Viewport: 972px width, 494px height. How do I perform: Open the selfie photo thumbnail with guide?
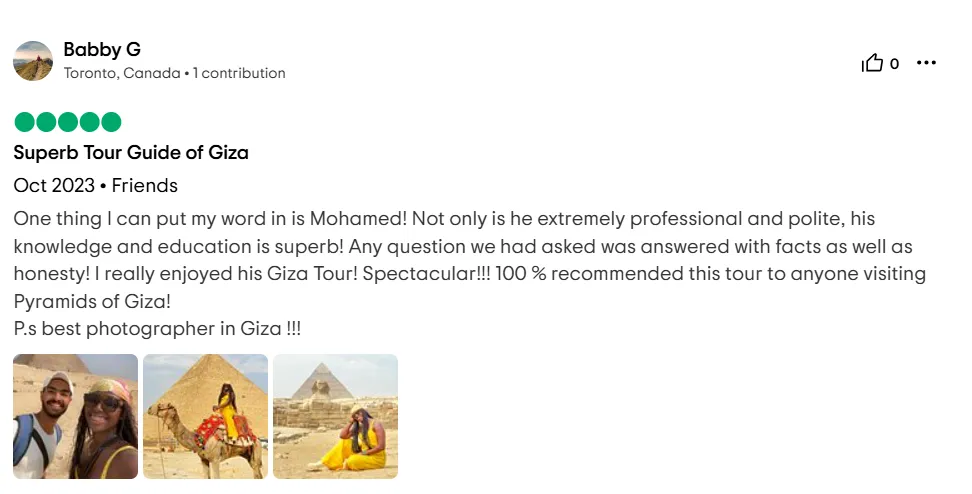pyautogui.click(x=76, y=417)
